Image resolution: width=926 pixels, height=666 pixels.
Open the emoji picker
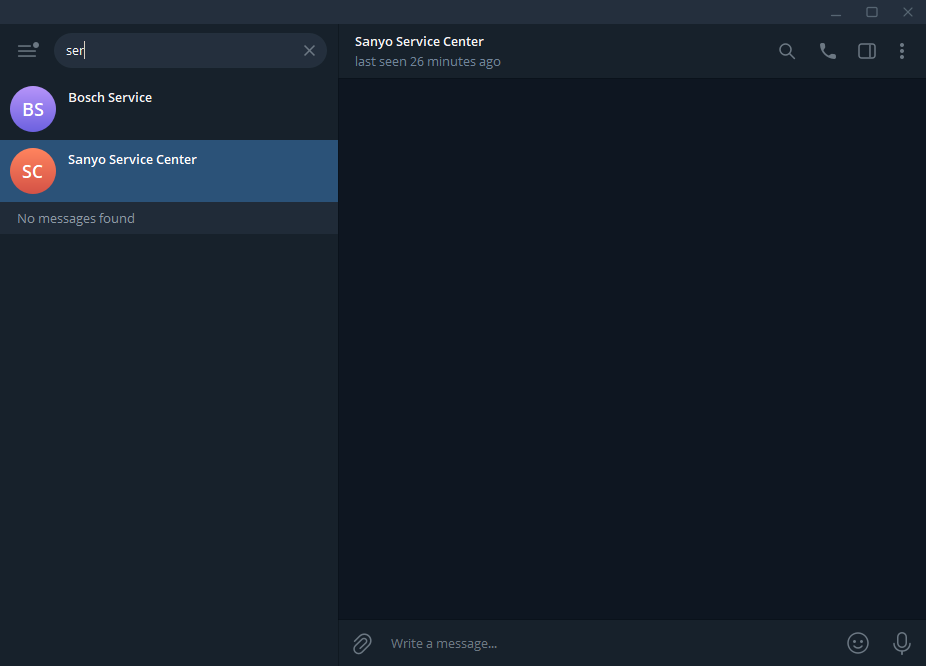tap(857, 643)
